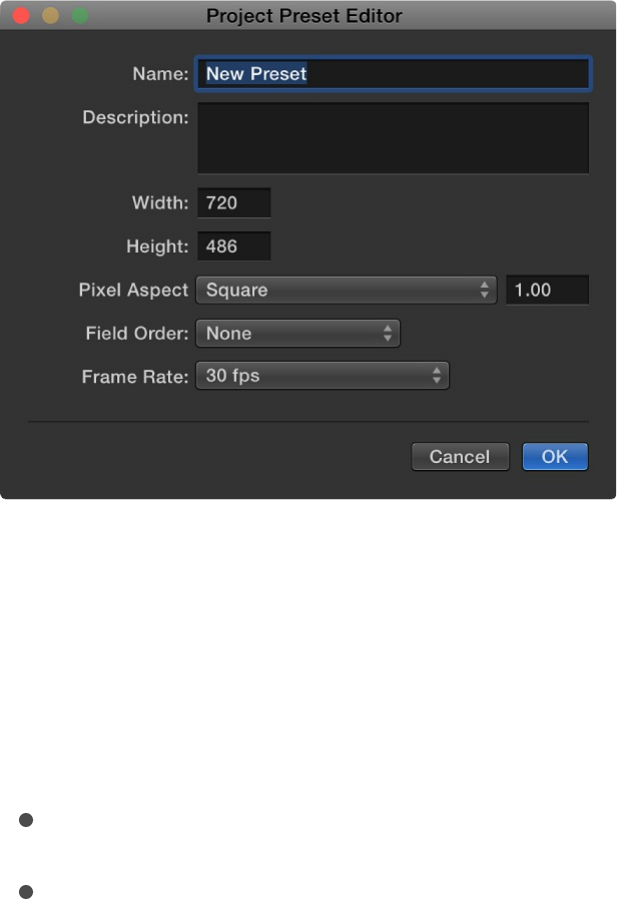Expand the Frame Rate 30 fps dropdown
Image resolution: width=617 pixels, height=900 pixels.
pos(321,376)
